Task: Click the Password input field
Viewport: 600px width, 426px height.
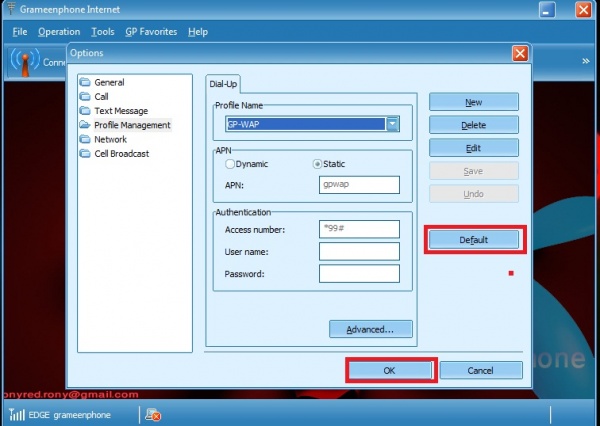Action: point(359,274)
